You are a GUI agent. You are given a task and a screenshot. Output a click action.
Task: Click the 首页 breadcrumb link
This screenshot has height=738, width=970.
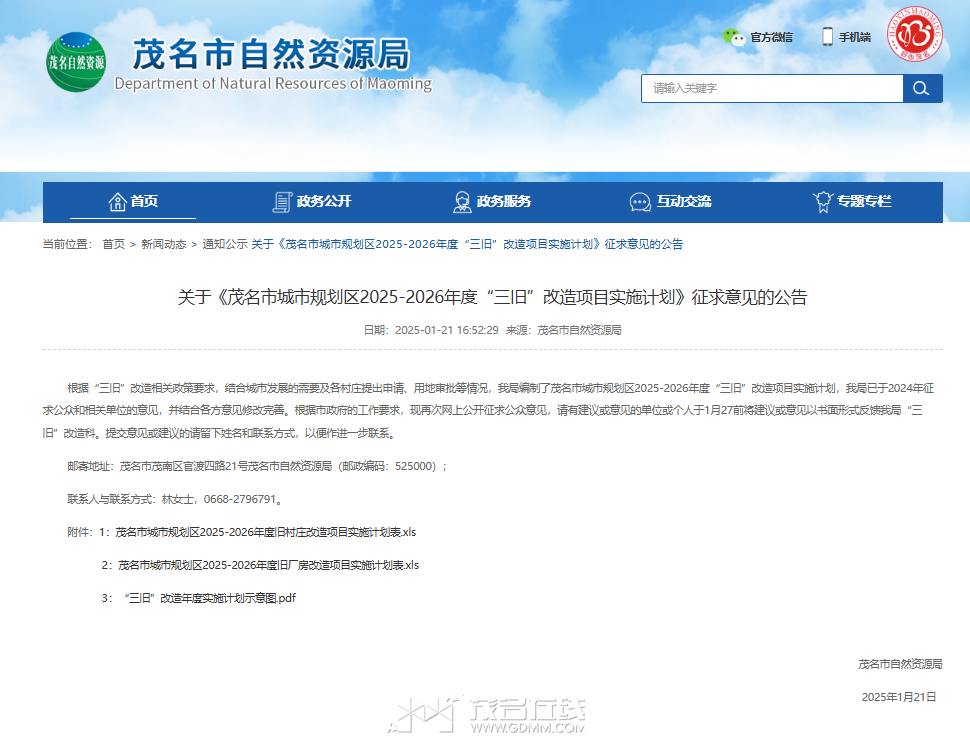pos(114,244)
